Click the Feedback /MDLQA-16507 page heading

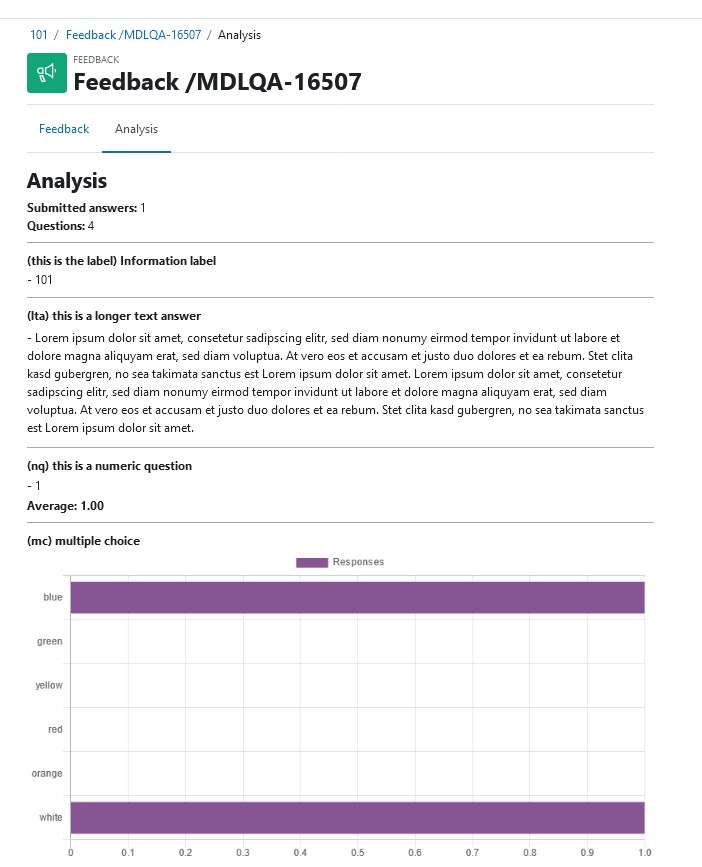217,82
